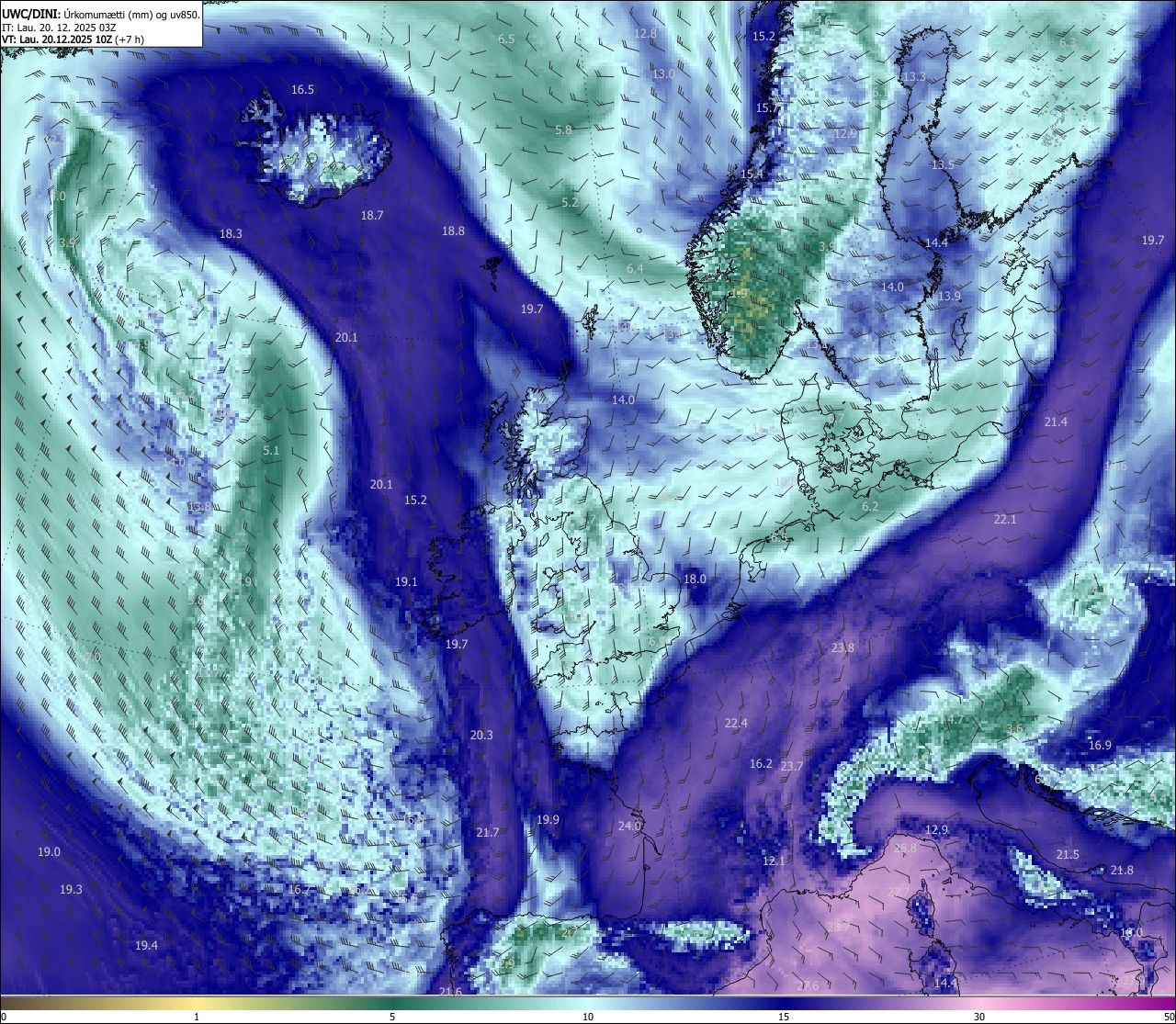The image size is (1176, 1024).
Task: Click the color scale label '15'
Action: pyautogui.click(x=784, y=1017)
